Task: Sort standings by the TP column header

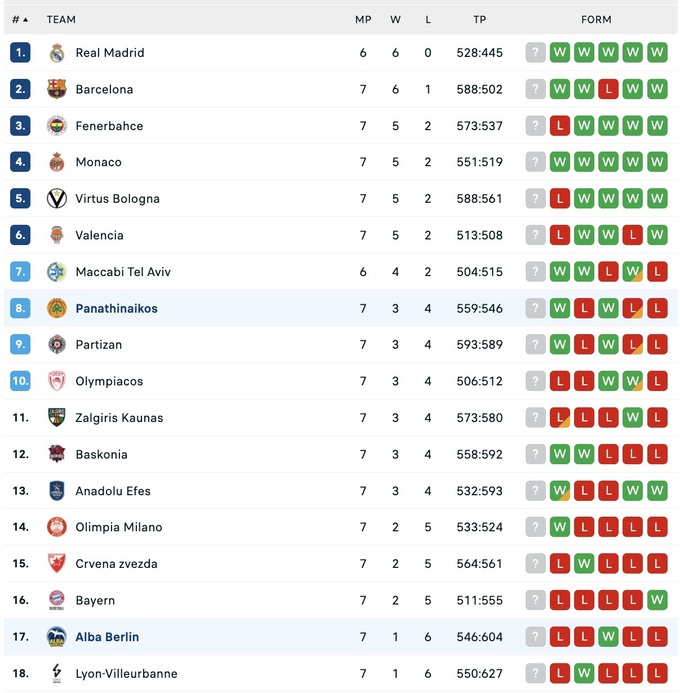Action: [479, 19]
